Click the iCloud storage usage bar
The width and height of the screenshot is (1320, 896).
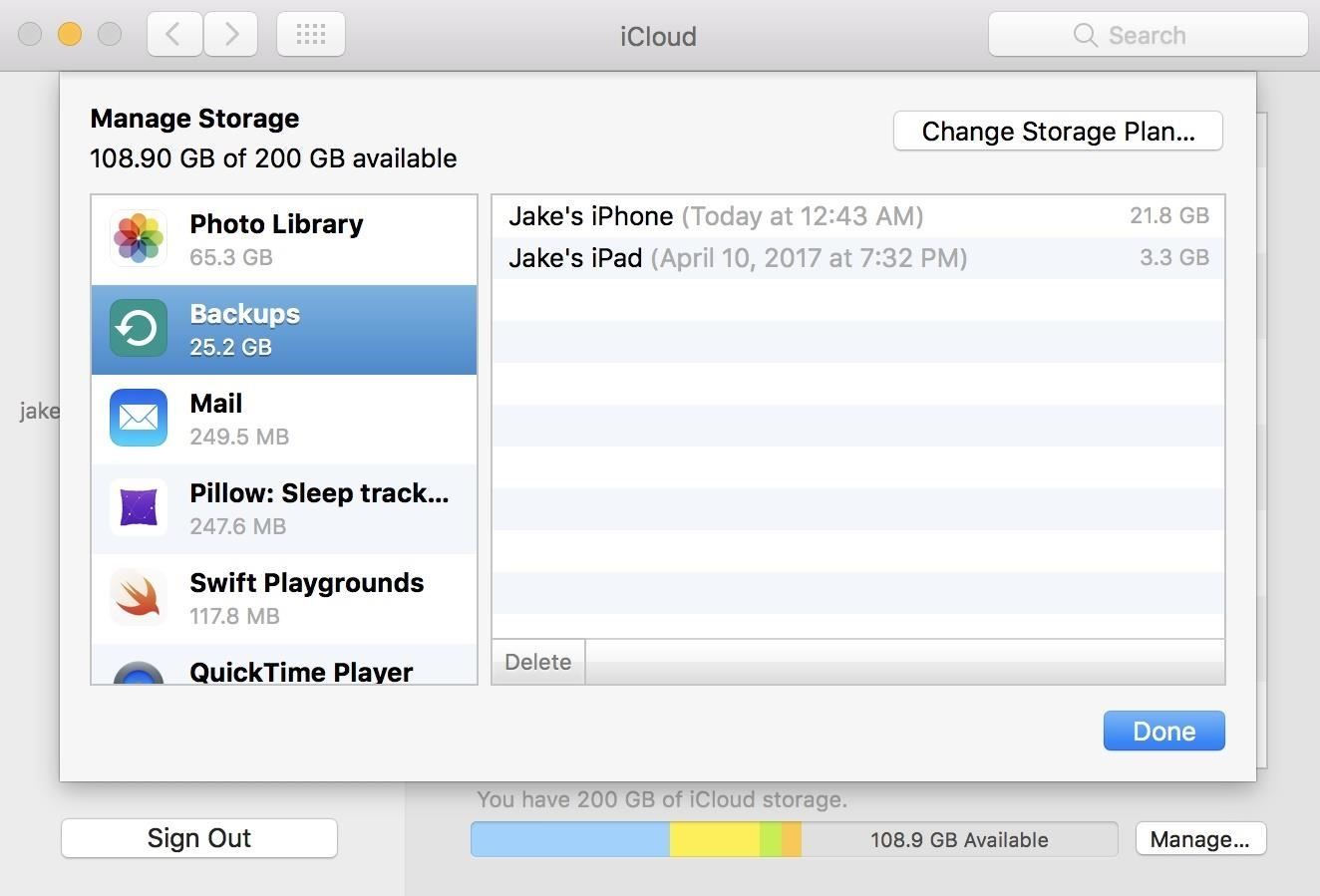click(x=794, y=839)
